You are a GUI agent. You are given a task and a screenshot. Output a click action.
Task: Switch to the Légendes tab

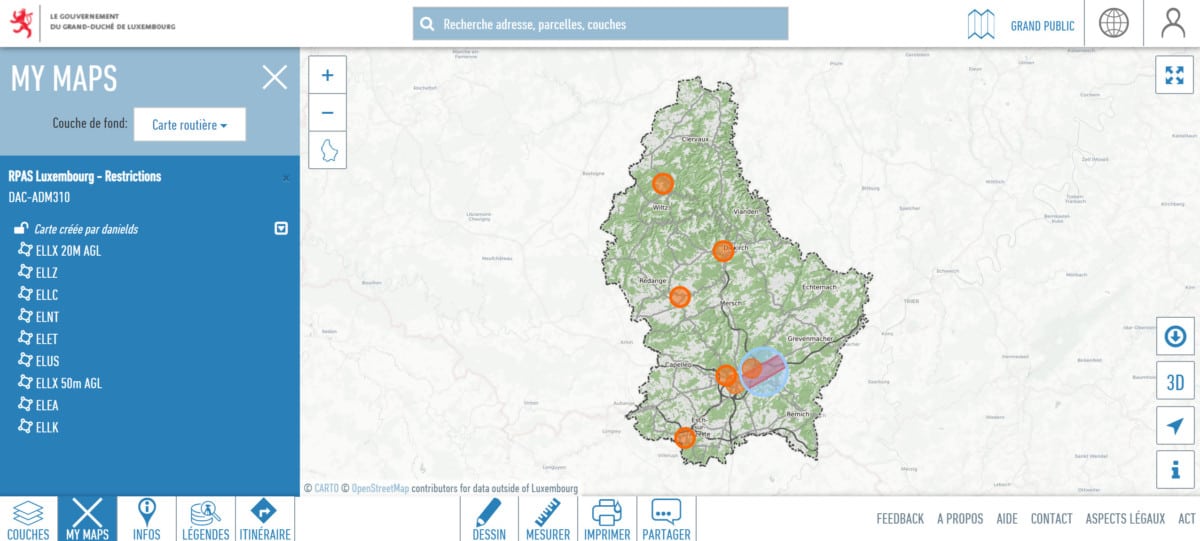coord(206,519)
